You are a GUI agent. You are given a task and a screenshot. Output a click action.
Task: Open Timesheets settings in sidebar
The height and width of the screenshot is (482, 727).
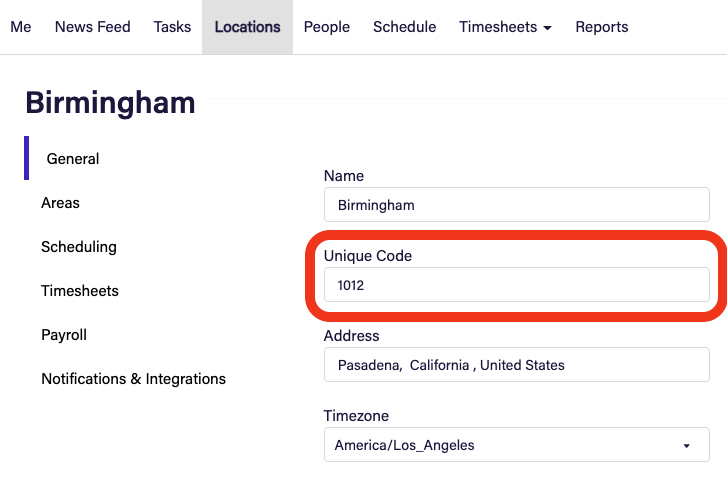pyautogui.click(x=80, y=291)
